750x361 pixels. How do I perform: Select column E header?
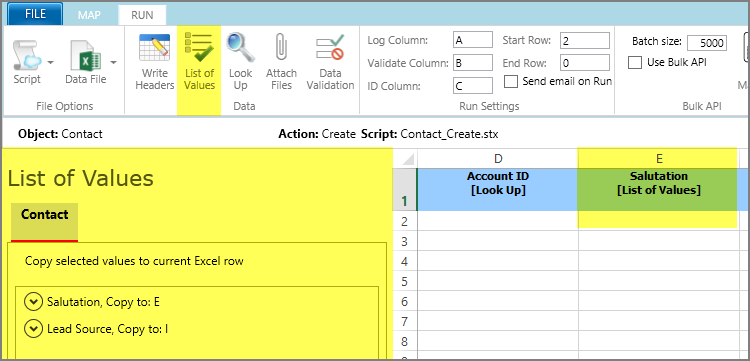(658, 158)
